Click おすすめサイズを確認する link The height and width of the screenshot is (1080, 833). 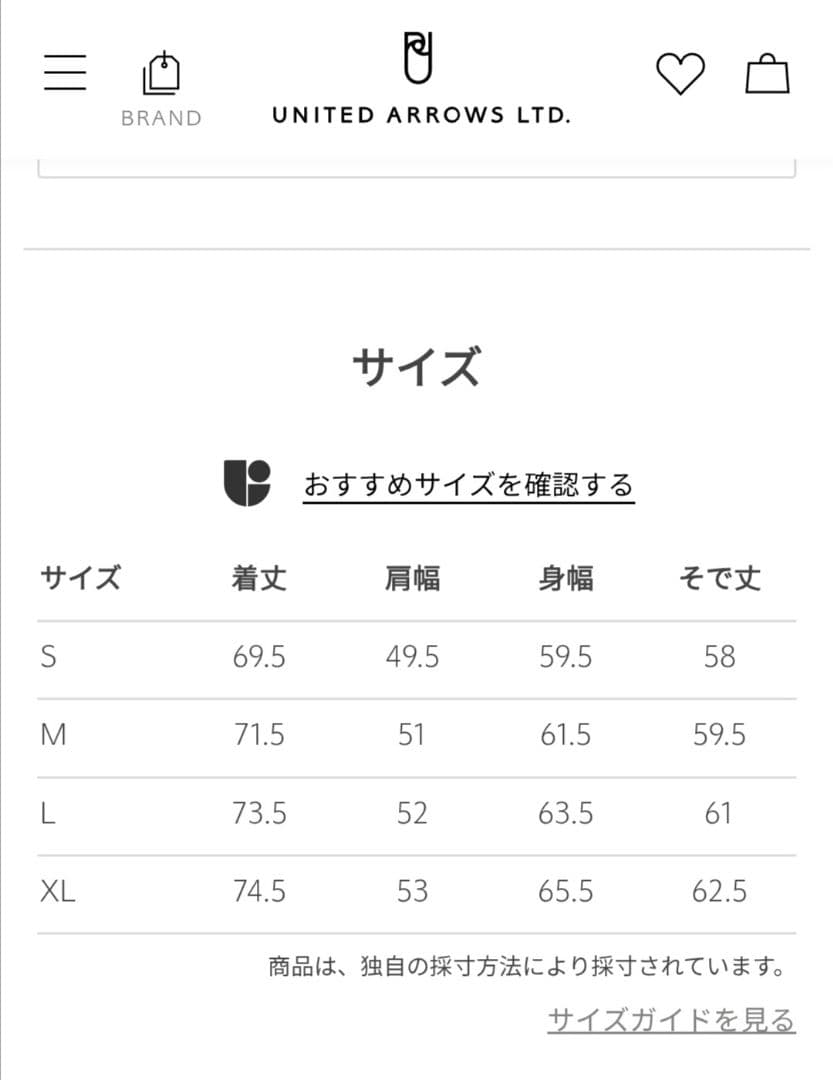(468, 486)
